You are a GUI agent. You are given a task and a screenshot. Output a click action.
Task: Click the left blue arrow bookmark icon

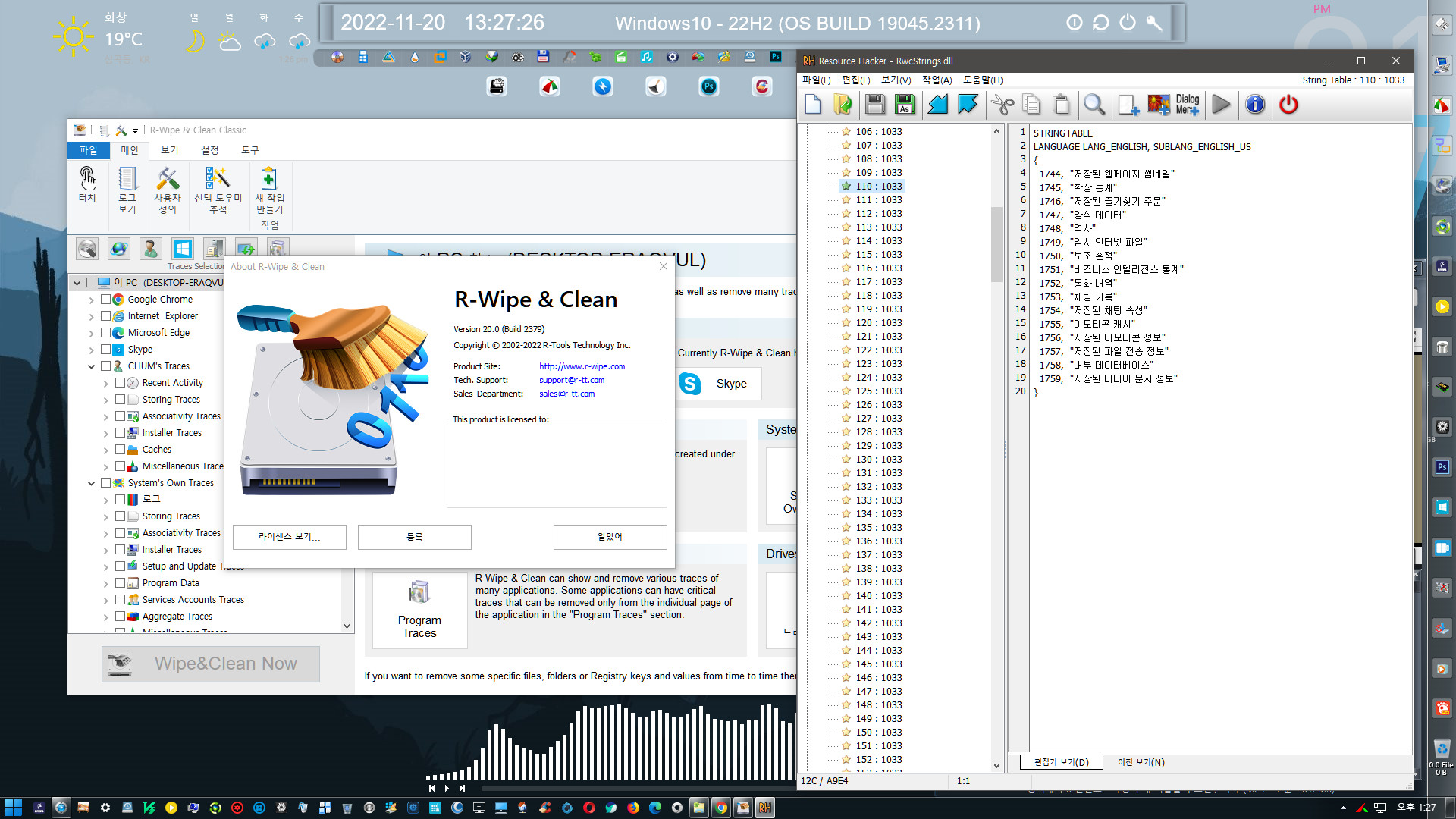pyautogui.click(x=938, y=105)
